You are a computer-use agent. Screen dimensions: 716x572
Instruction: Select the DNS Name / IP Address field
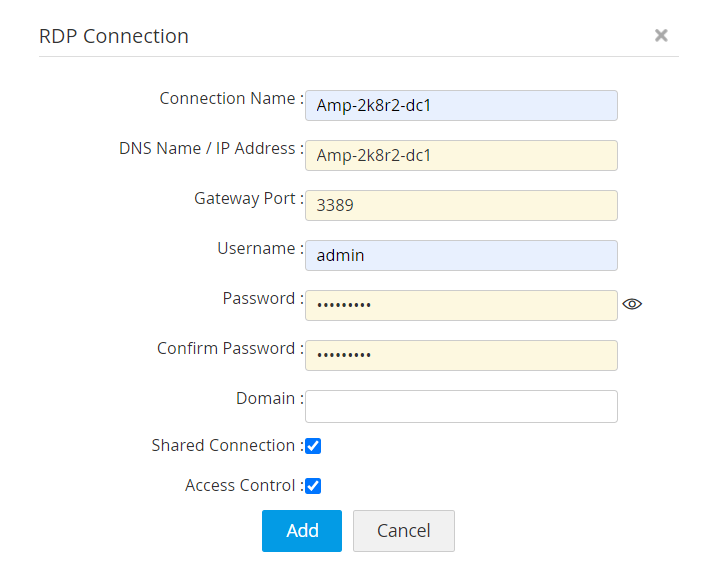pyautogui.click(x=461, y=155)
